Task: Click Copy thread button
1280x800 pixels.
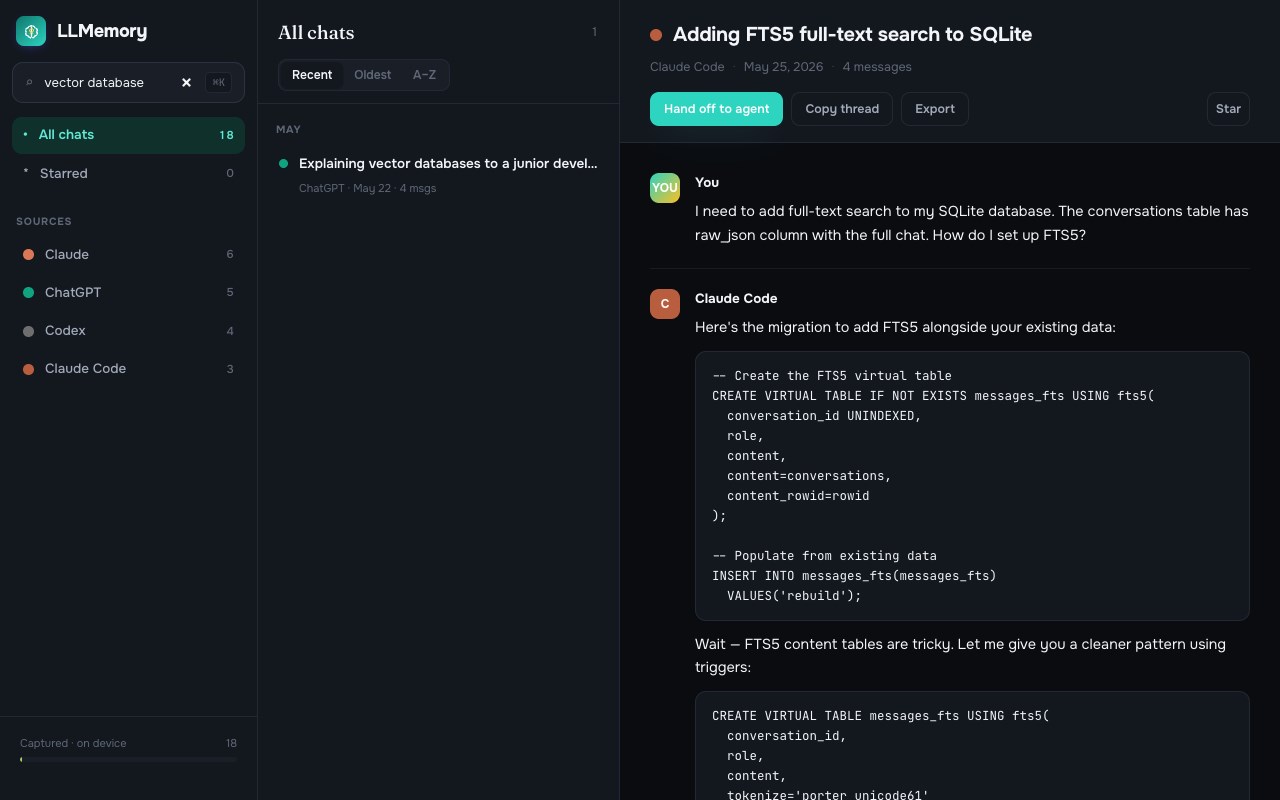Action: (842, 109)
